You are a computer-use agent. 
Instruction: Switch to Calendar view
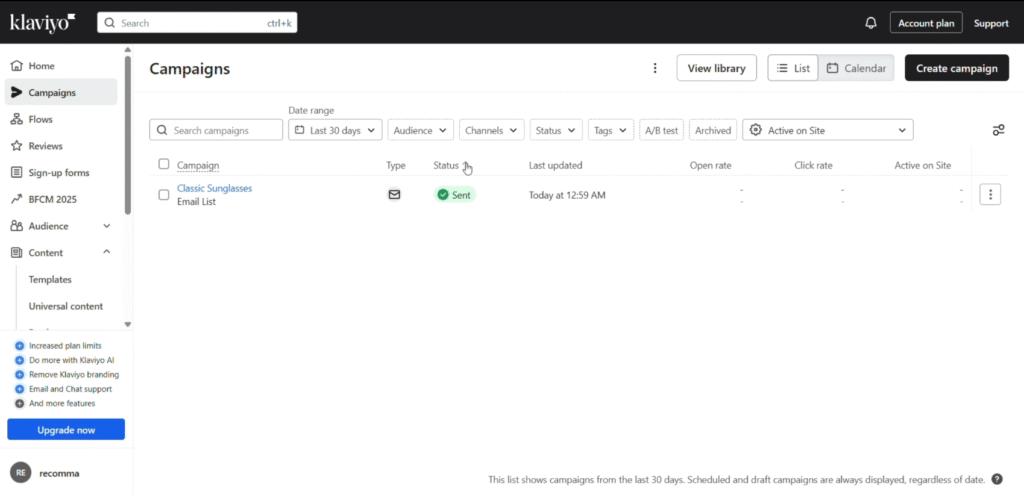pyautogui.click(x=856, y=68)
